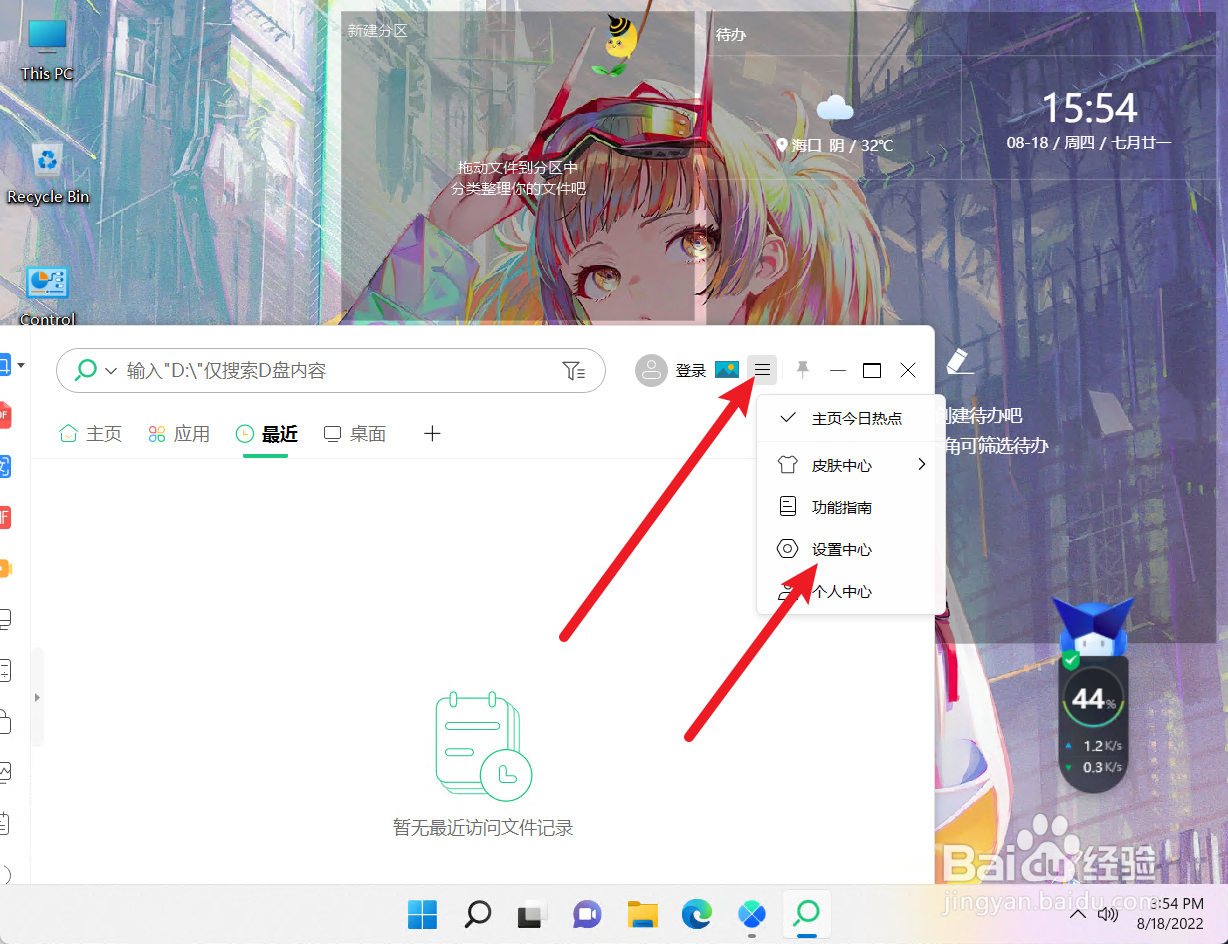This screenshot has height=944, width=1228.
Task: Click the filter icon in search box
Action: (573, 371)
